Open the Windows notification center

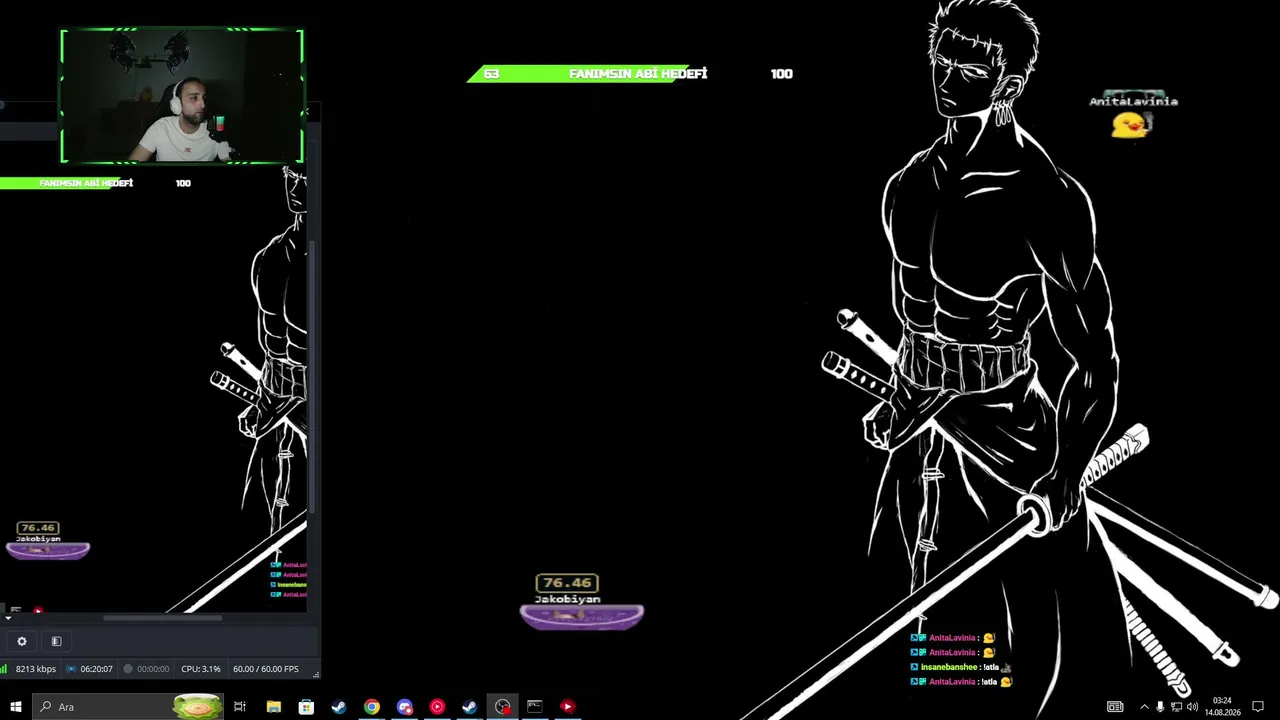coord(1258,707)
